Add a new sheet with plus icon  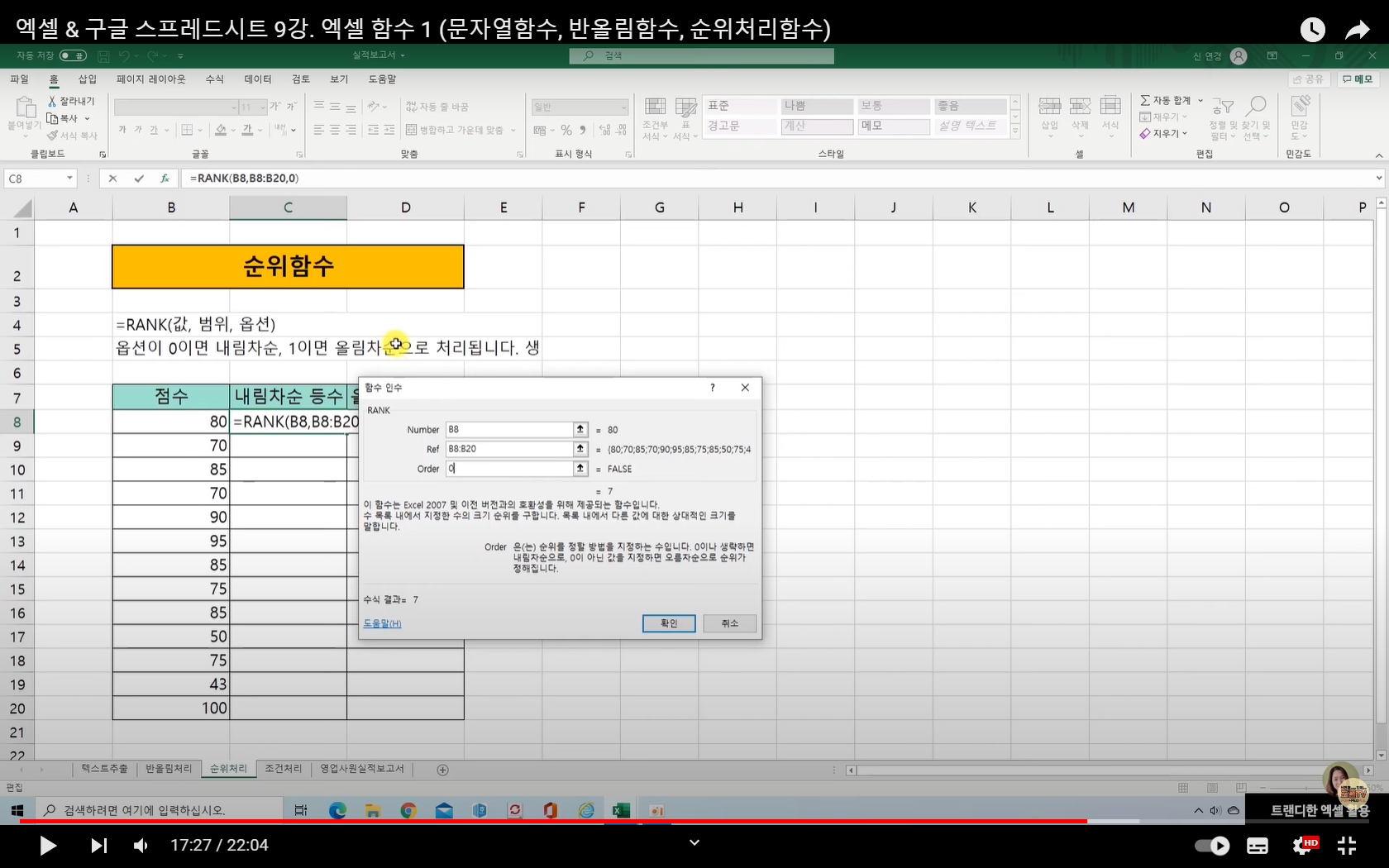tap(442, 770)
